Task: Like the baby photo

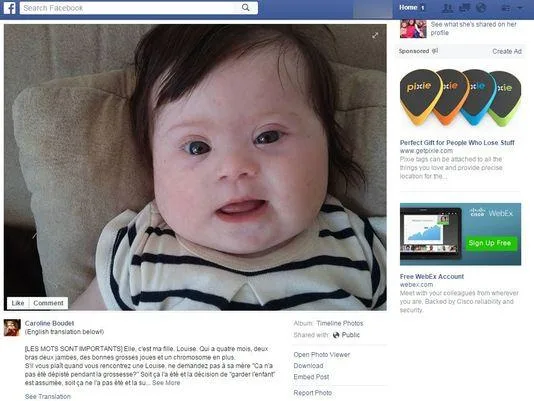Action: tap(18, 303)
